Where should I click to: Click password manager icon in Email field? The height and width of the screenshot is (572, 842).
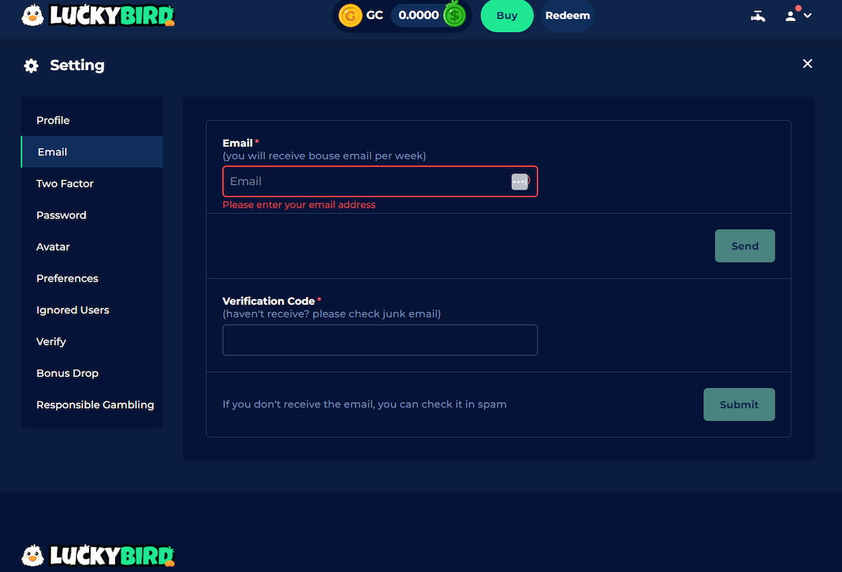click(x=520, y=182)
